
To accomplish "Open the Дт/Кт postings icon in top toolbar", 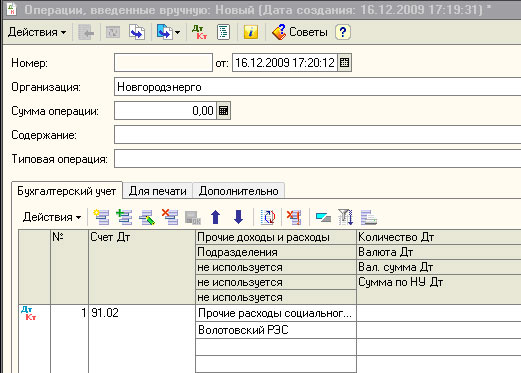I will (x=200, y=32).
